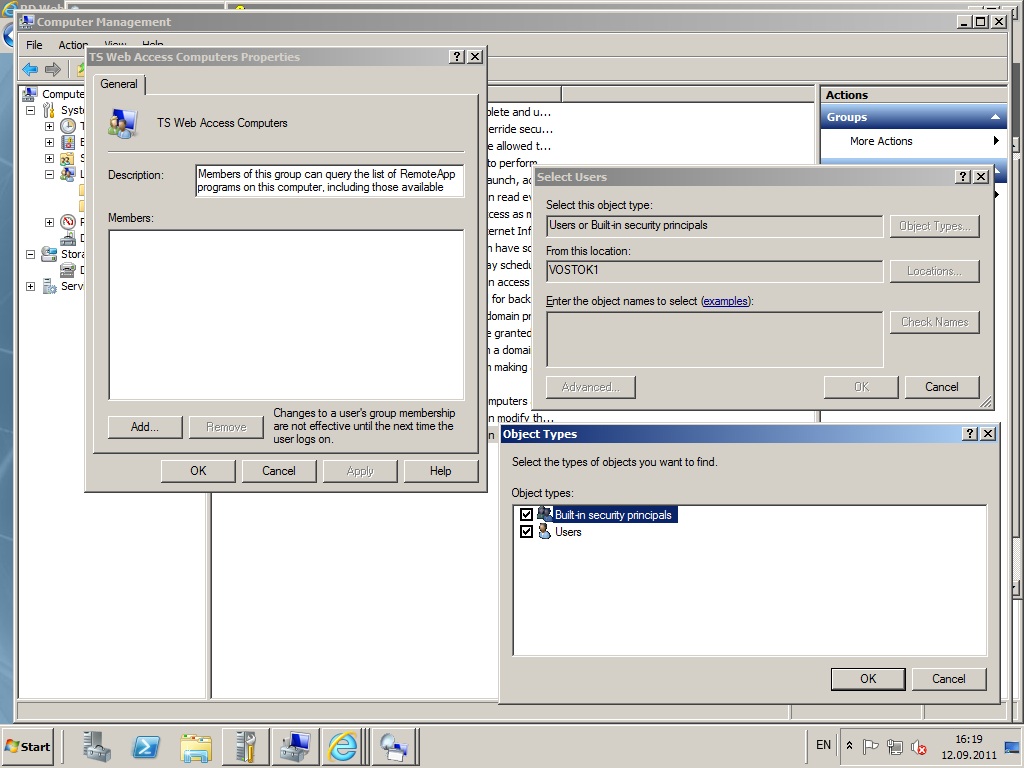Select the Built-in security principals list item
The image size is (1024, 768).
(x=612, y=515)
